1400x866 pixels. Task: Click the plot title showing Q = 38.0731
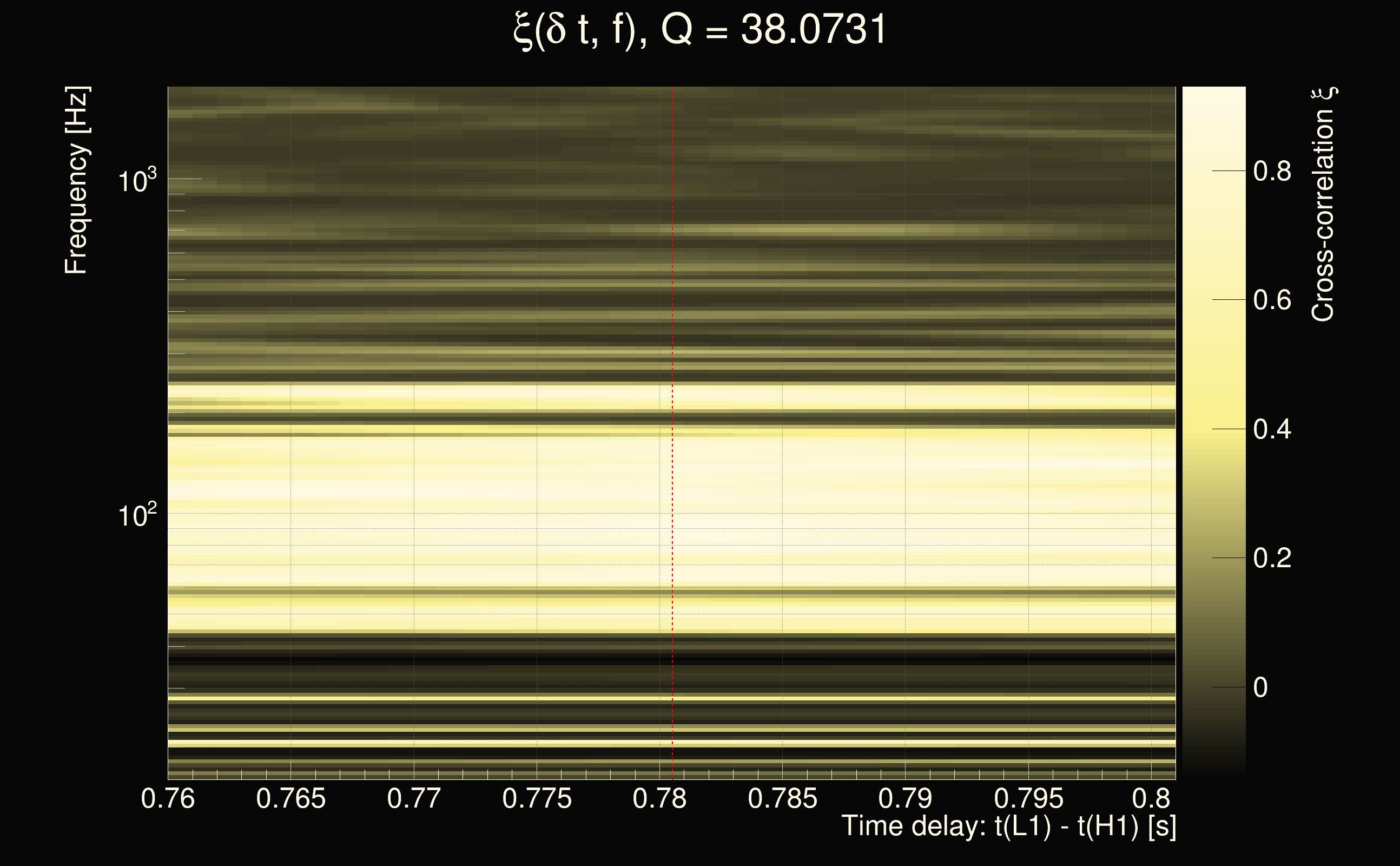699,30
